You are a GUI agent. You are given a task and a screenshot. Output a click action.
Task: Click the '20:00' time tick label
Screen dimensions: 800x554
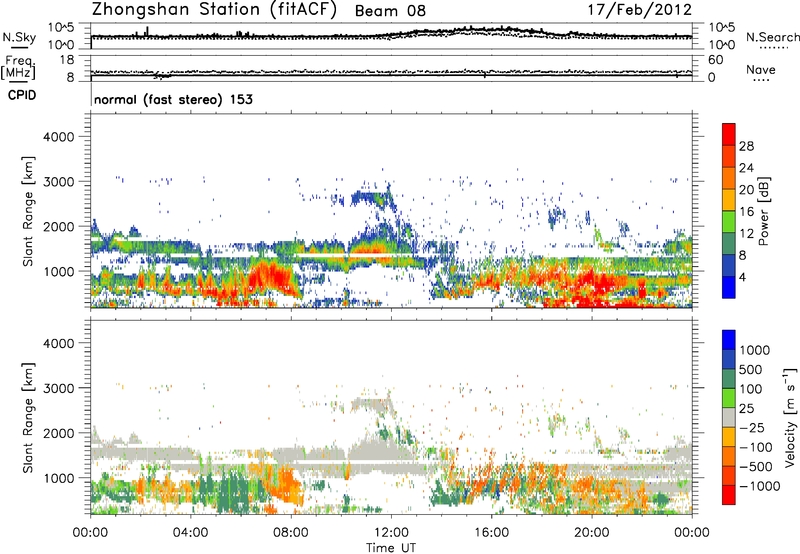[x=592, y=533]
